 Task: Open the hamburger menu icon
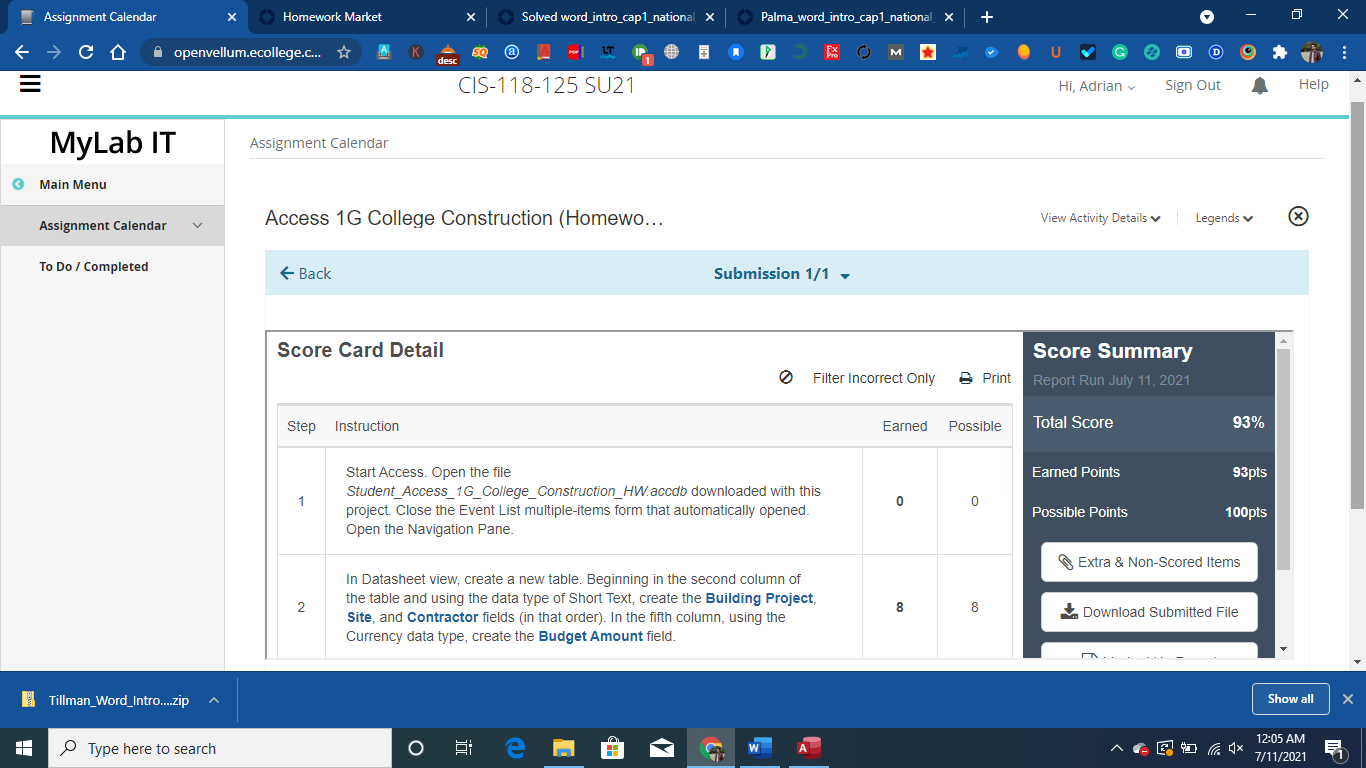click(30, 84)
